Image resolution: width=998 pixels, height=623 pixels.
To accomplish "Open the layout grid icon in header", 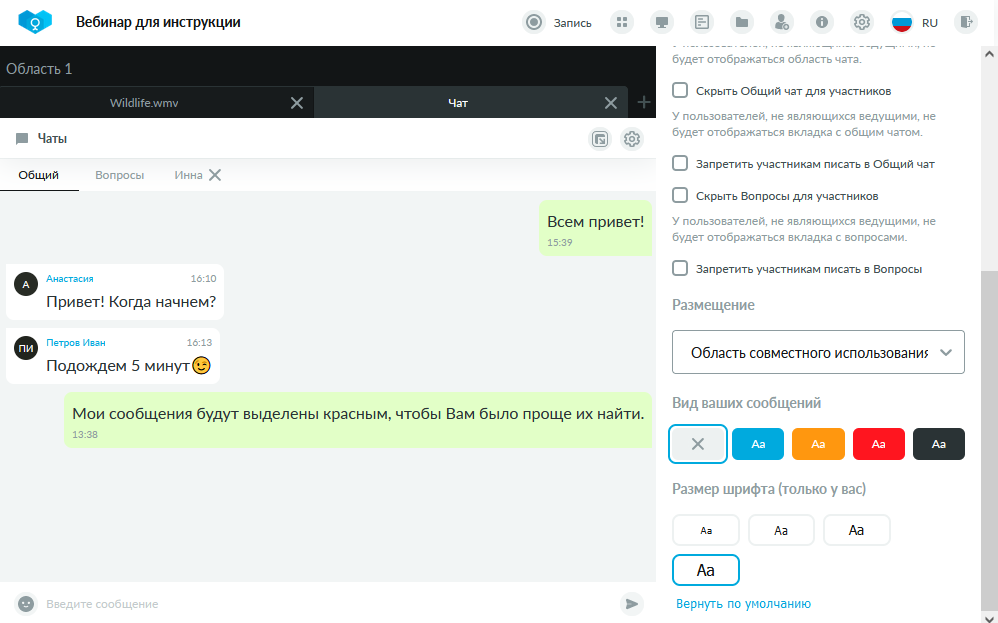I will click(622, 22).
